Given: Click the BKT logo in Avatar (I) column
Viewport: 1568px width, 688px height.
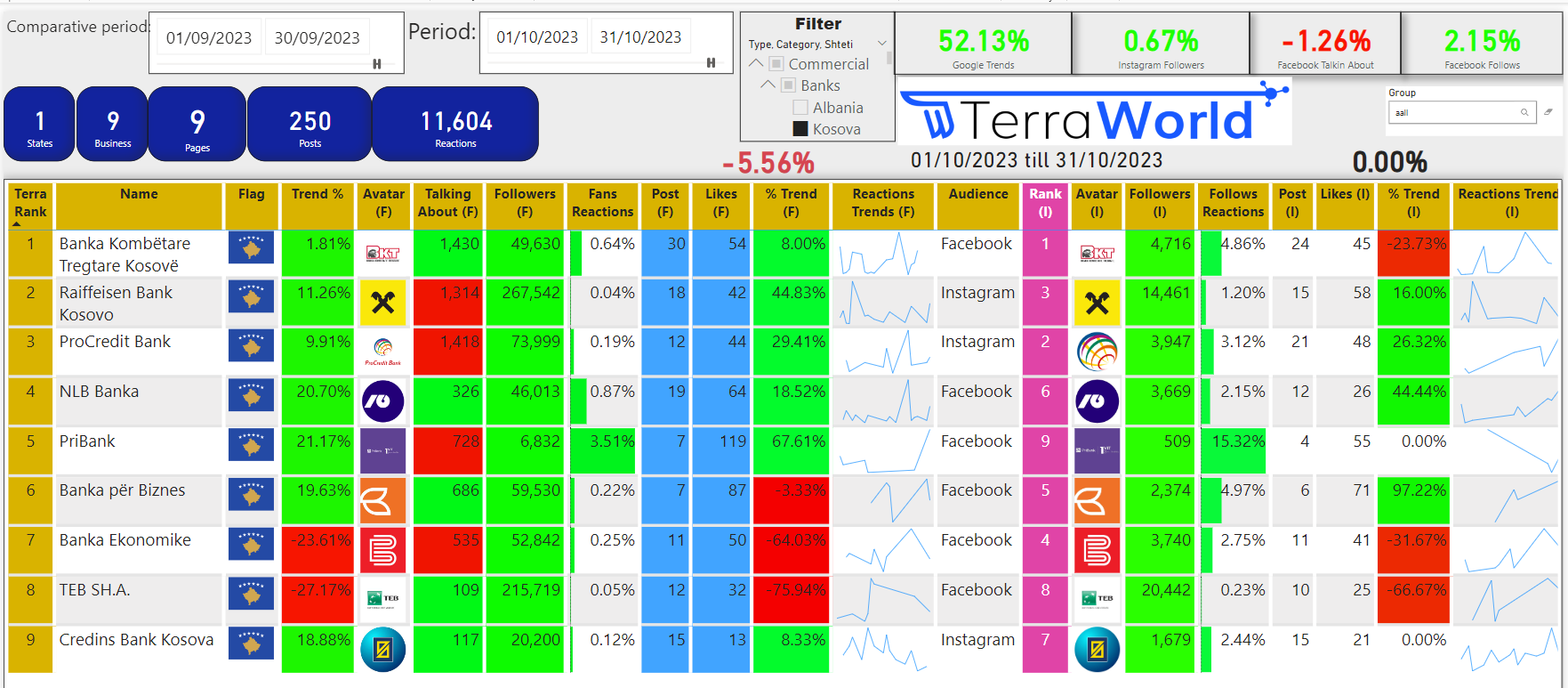Looking at the screenshot, I should click(x=1098, y=254).
